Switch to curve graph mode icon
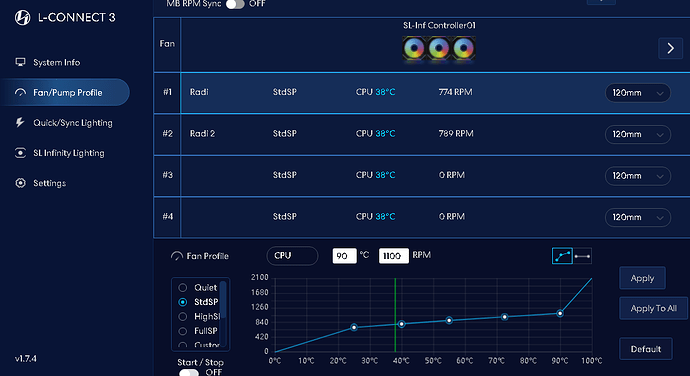 562,256
